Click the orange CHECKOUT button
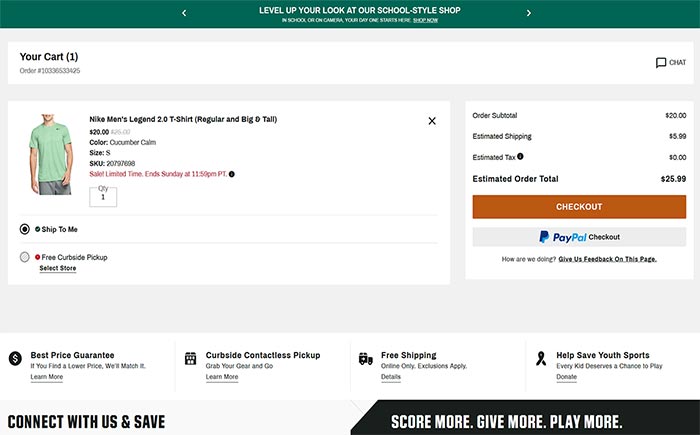The width and height of the screenshot is (700, 435). click(x=579, y=207)
